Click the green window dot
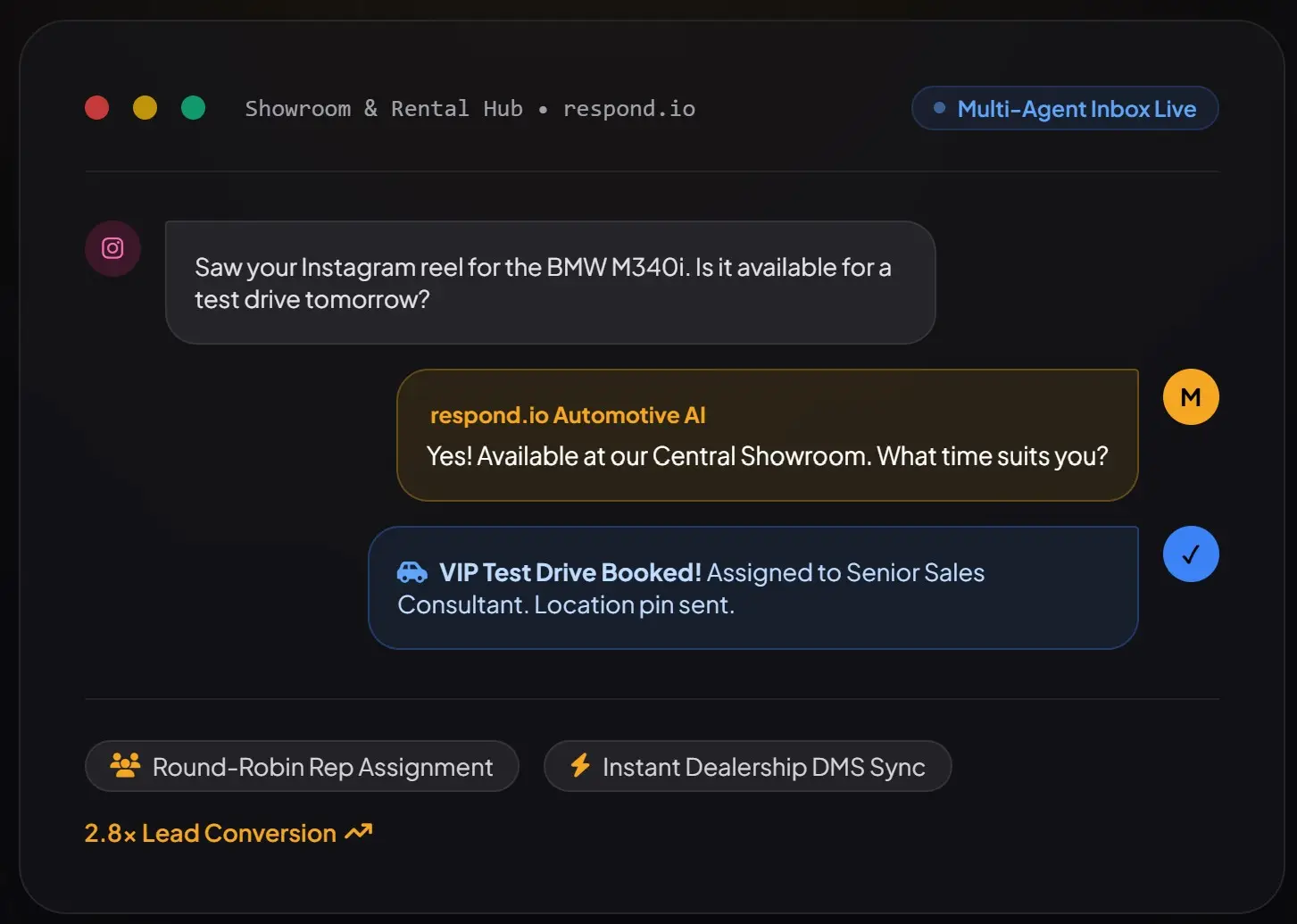1297x924 pixels. 194,108
